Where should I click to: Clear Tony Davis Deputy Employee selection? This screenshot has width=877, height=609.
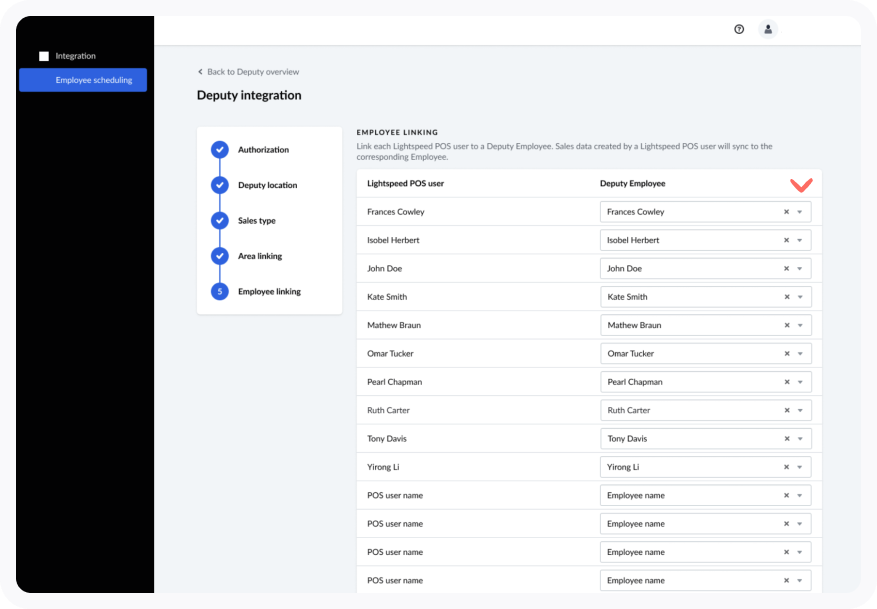[x=787, y=439]
